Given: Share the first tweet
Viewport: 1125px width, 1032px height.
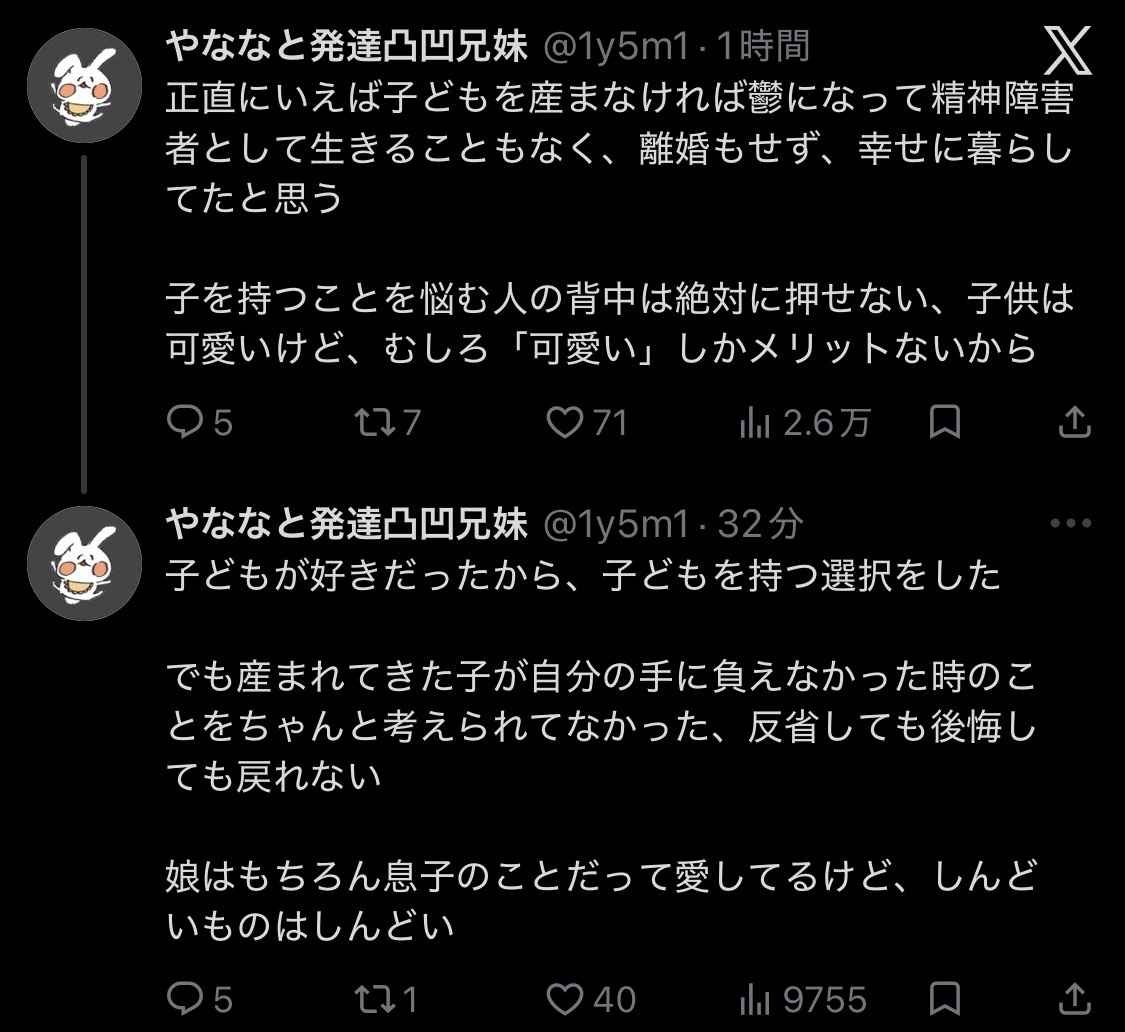Looking at the screenshot, I should coord(1074,423).
